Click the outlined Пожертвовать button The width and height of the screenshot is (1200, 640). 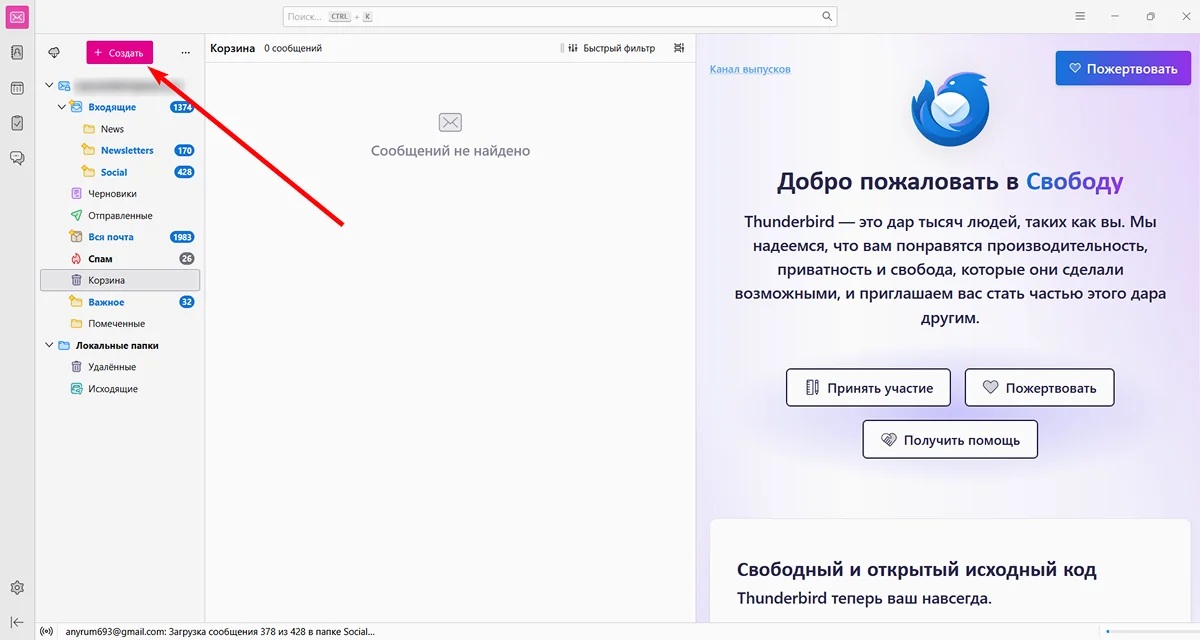point(1039,387)
